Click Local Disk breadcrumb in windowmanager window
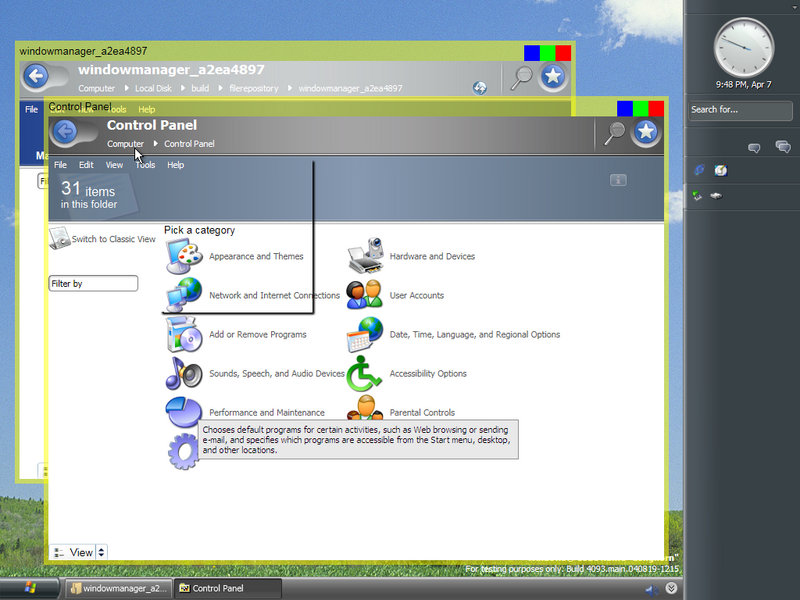 [x=153, y=88]
